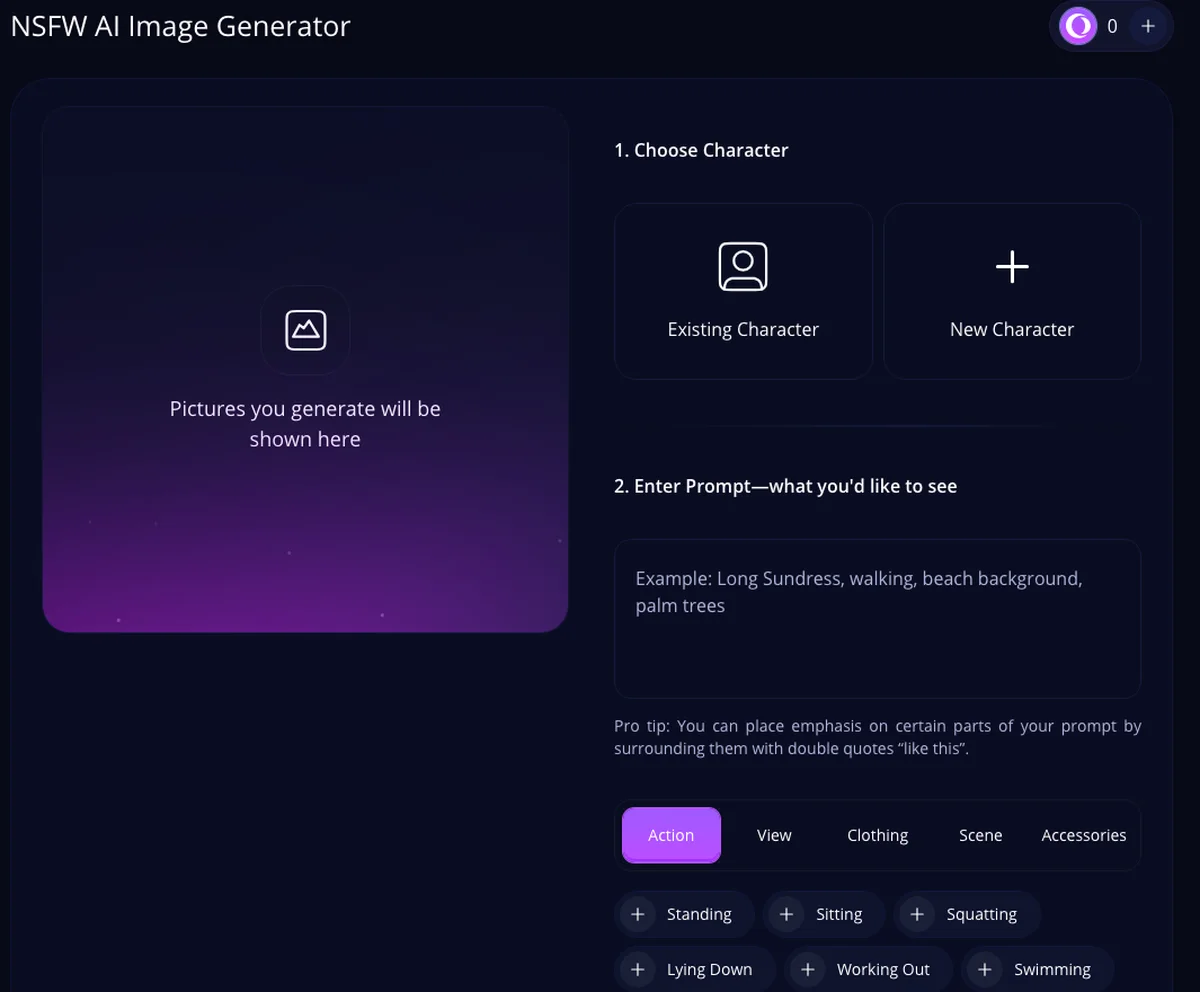Select the Accessories tab
The height and width of the screenshot is (992, 1200).
point(1084,835)
